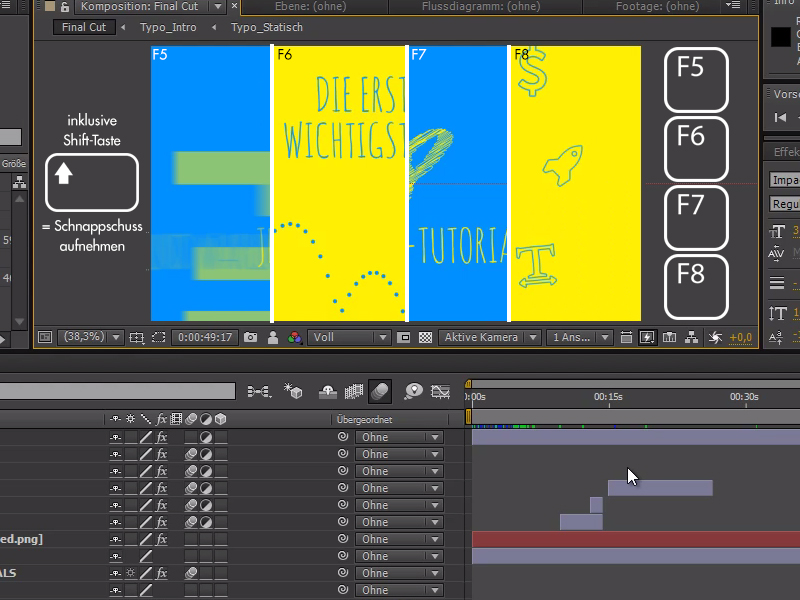Open the Graph Editor icon in the timeline
This screenshot has width=800, height=600.
pyautogui.click(x=440, y=391)
